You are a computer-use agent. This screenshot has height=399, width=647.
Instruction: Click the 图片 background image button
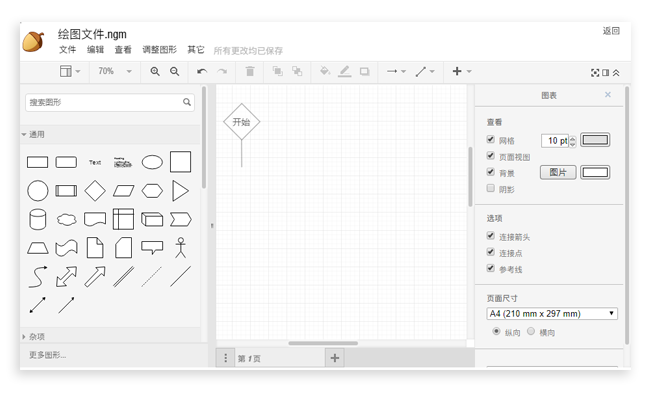558,172
